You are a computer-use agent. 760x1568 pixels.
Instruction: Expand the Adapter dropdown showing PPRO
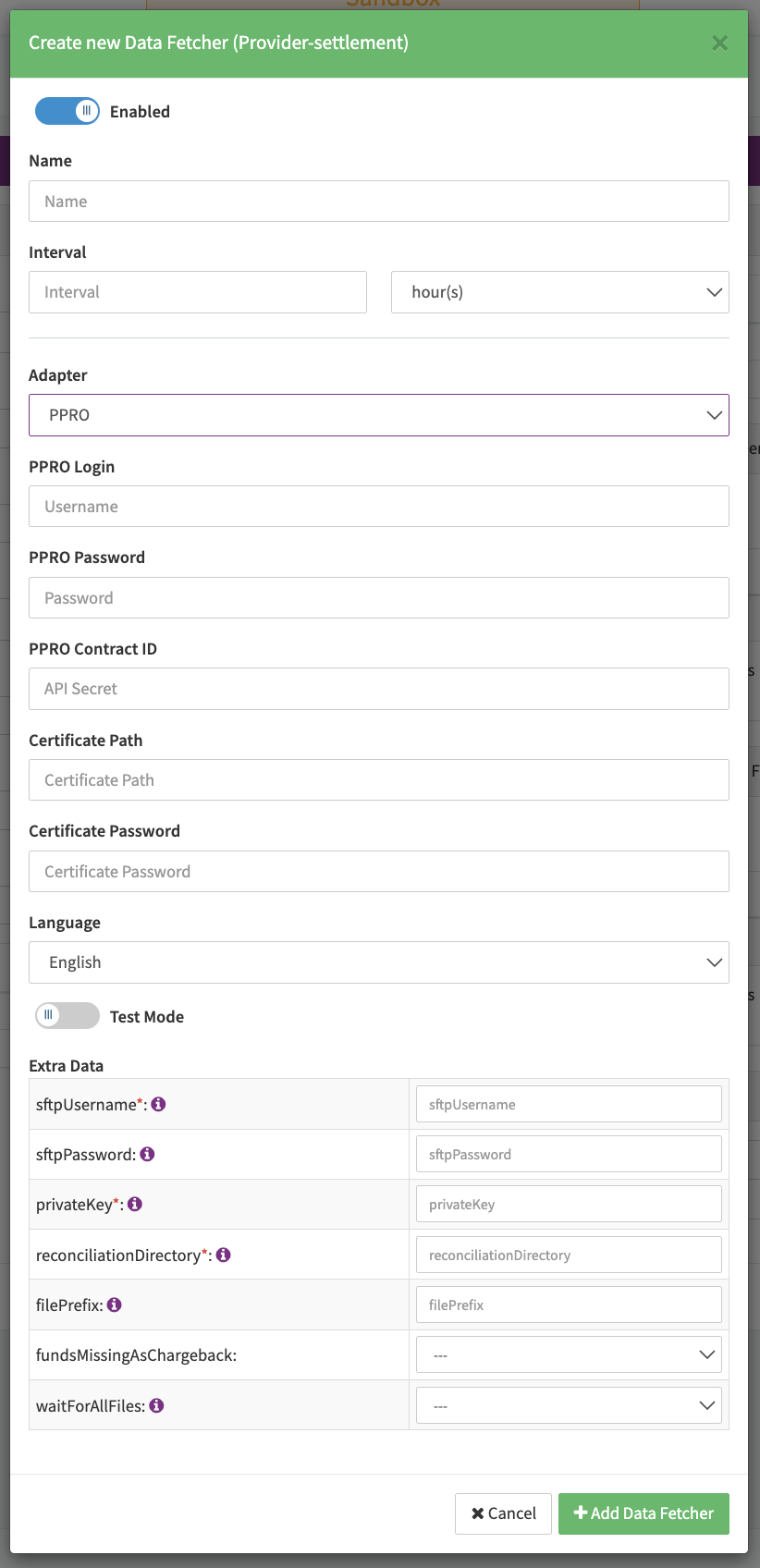378,415
